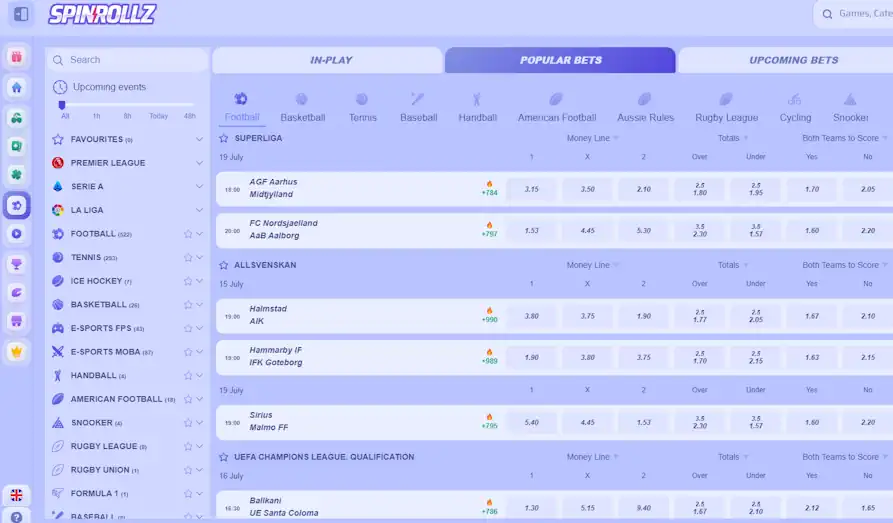Expand the Serie A chevron
Viewport: 893px width, 523px height.
(199, 186)
